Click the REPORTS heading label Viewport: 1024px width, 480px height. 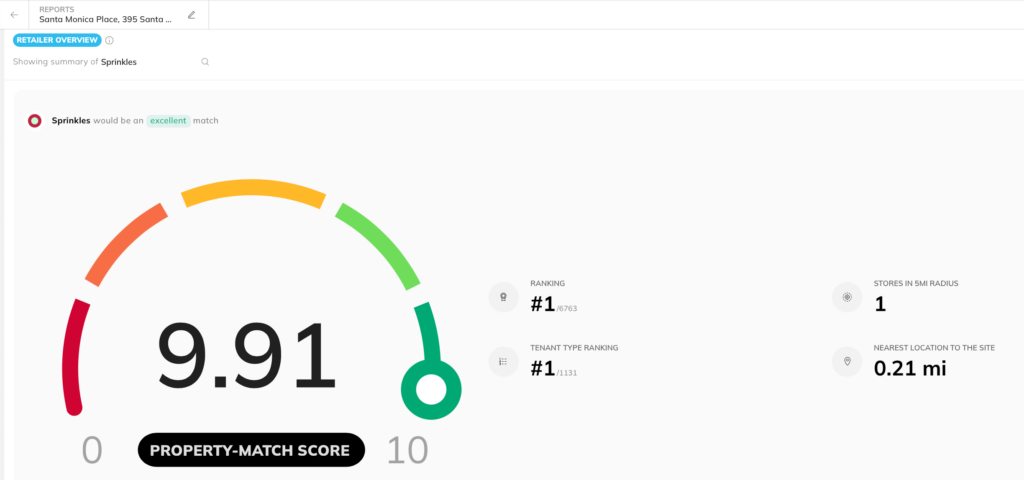tap(56, 10)
